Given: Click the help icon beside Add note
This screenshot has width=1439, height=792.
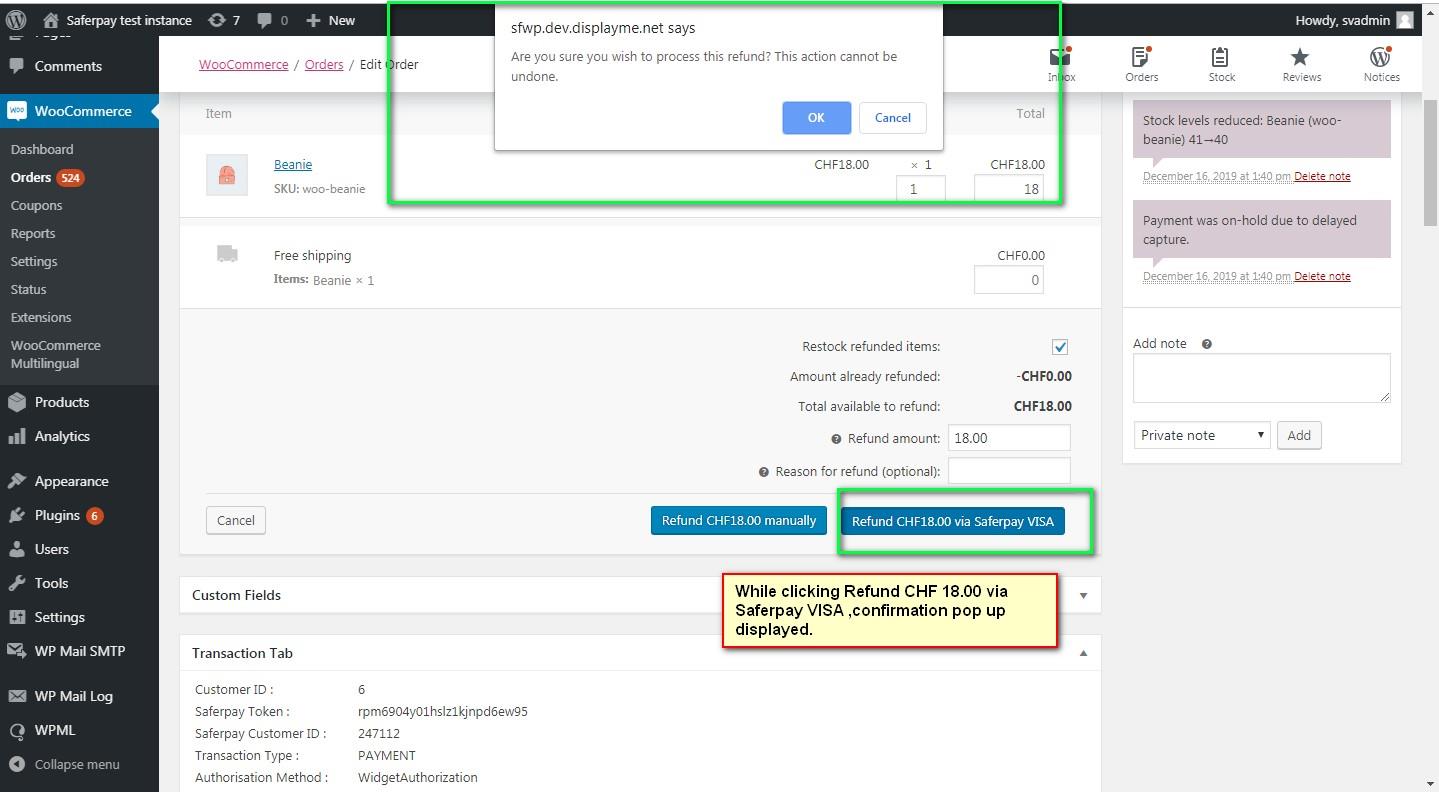Looking at the screenshot, I should 1206,344.
